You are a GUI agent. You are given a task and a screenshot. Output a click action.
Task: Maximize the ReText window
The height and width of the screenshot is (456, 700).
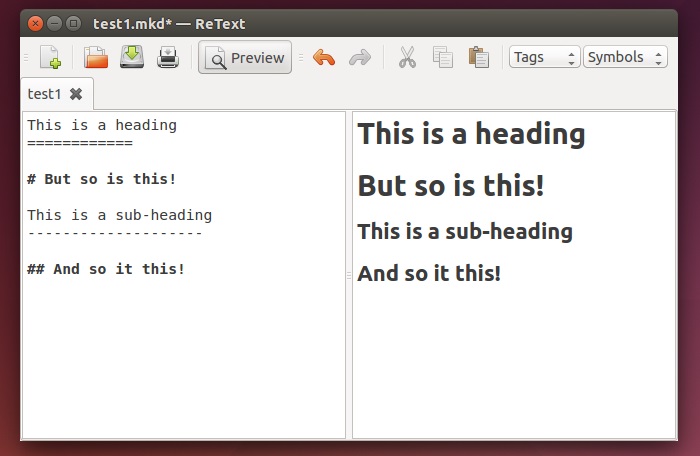[74, 23]
